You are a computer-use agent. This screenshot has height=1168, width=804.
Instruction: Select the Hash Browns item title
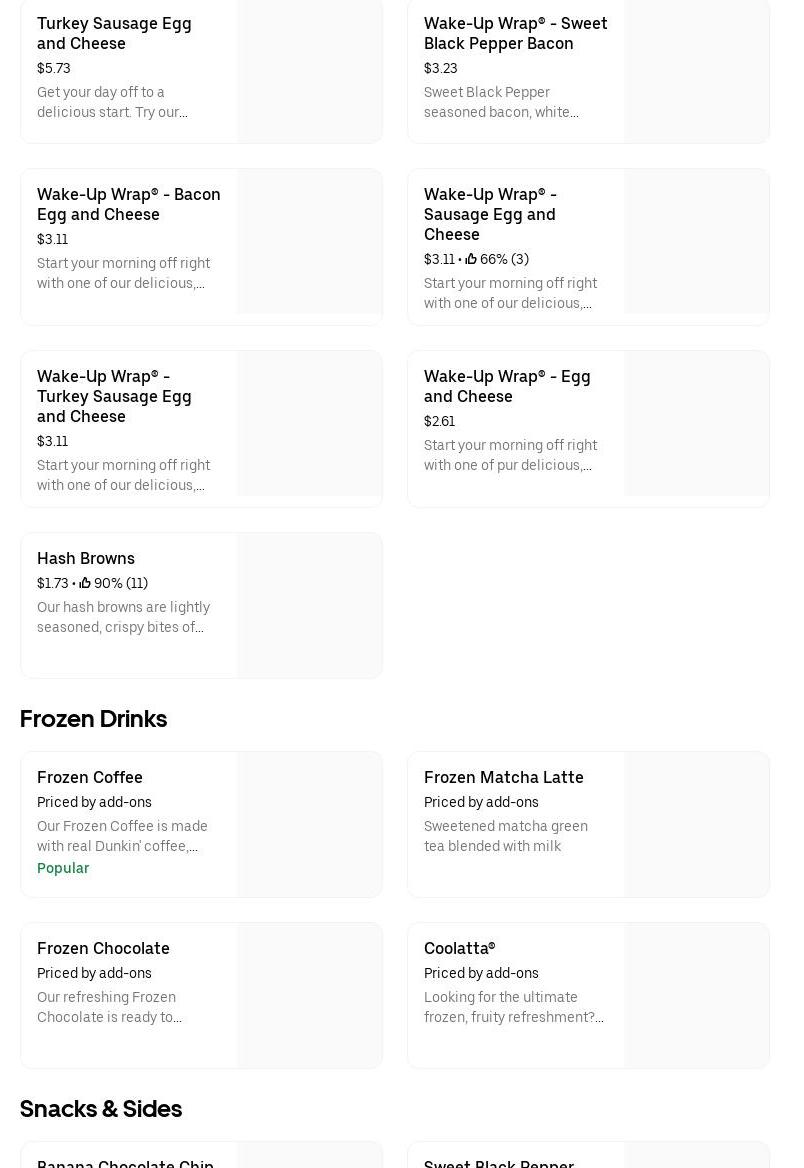click(86, 558)
